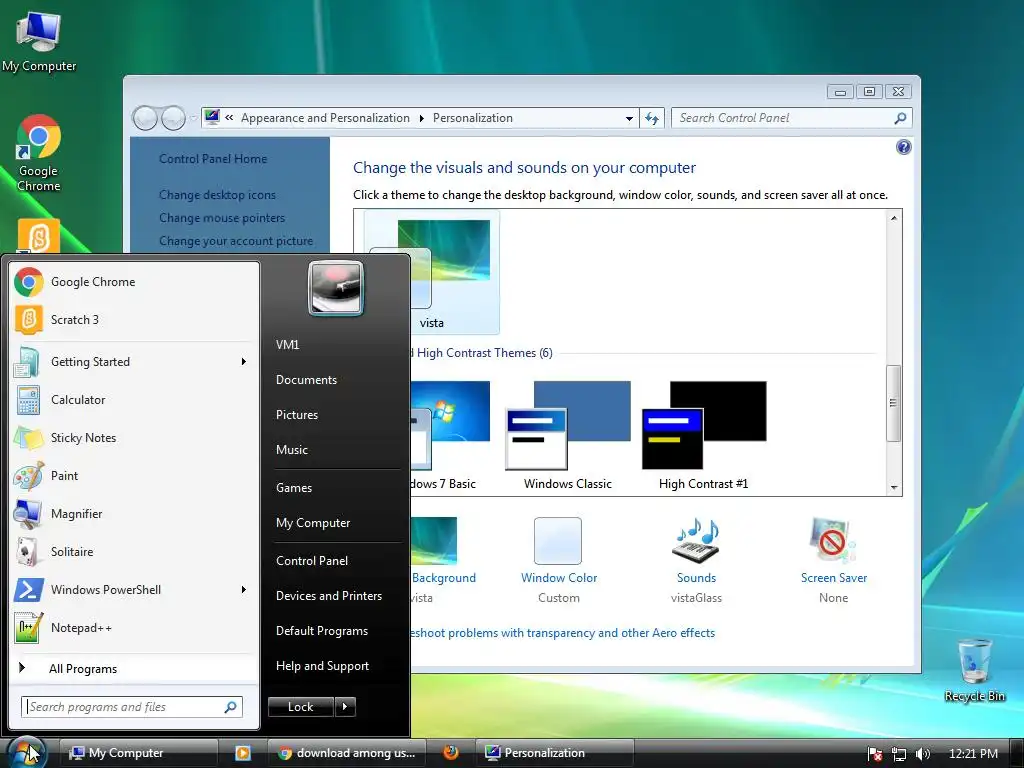Open the Sounds settings icon
1024x768 pixels.
click(x=696, y=541)
